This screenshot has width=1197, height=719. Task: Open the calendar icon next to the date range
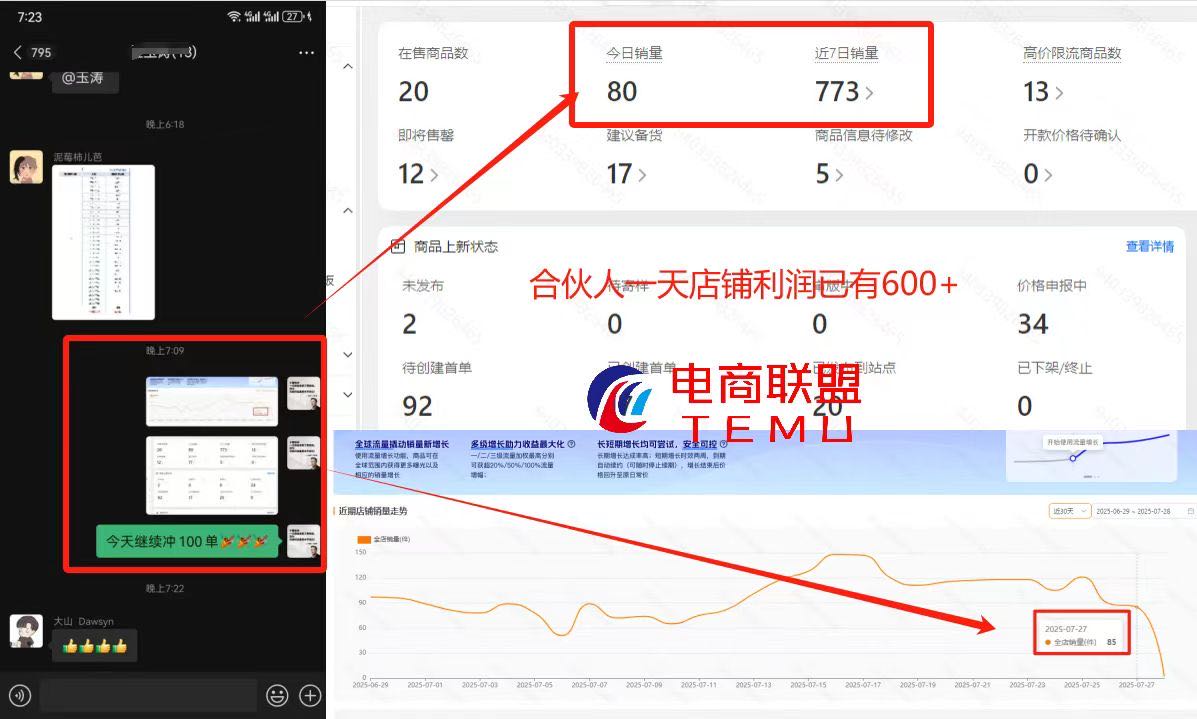1191,510
